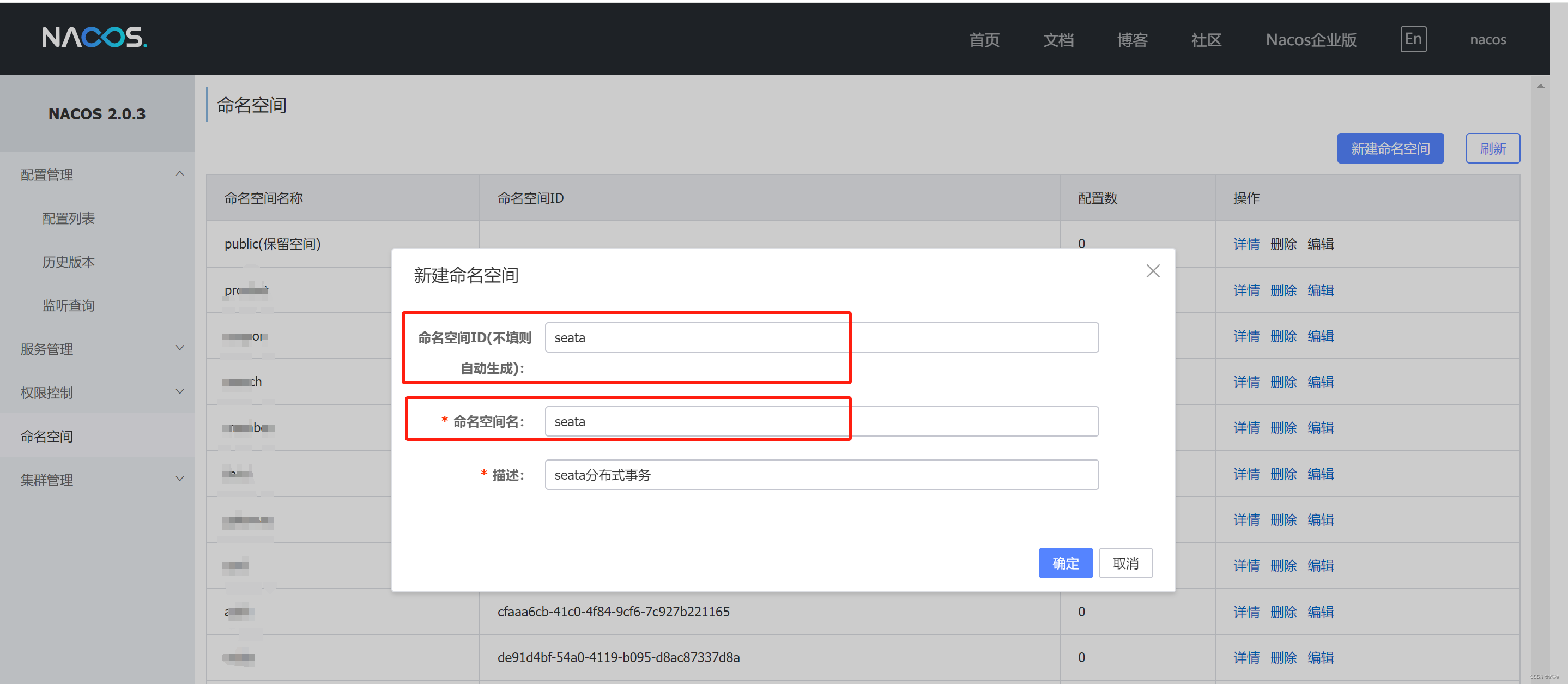The image size is (1568, 684).
Task: Focus the 命名空间名 input field
Action: coord(821,421)
